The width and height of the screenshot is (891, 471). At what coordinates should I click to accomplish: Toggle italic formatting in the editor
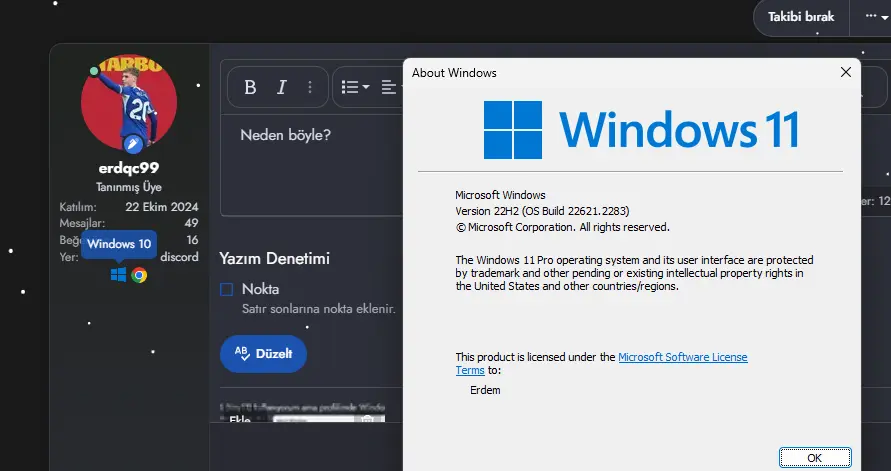coord(281,87)
